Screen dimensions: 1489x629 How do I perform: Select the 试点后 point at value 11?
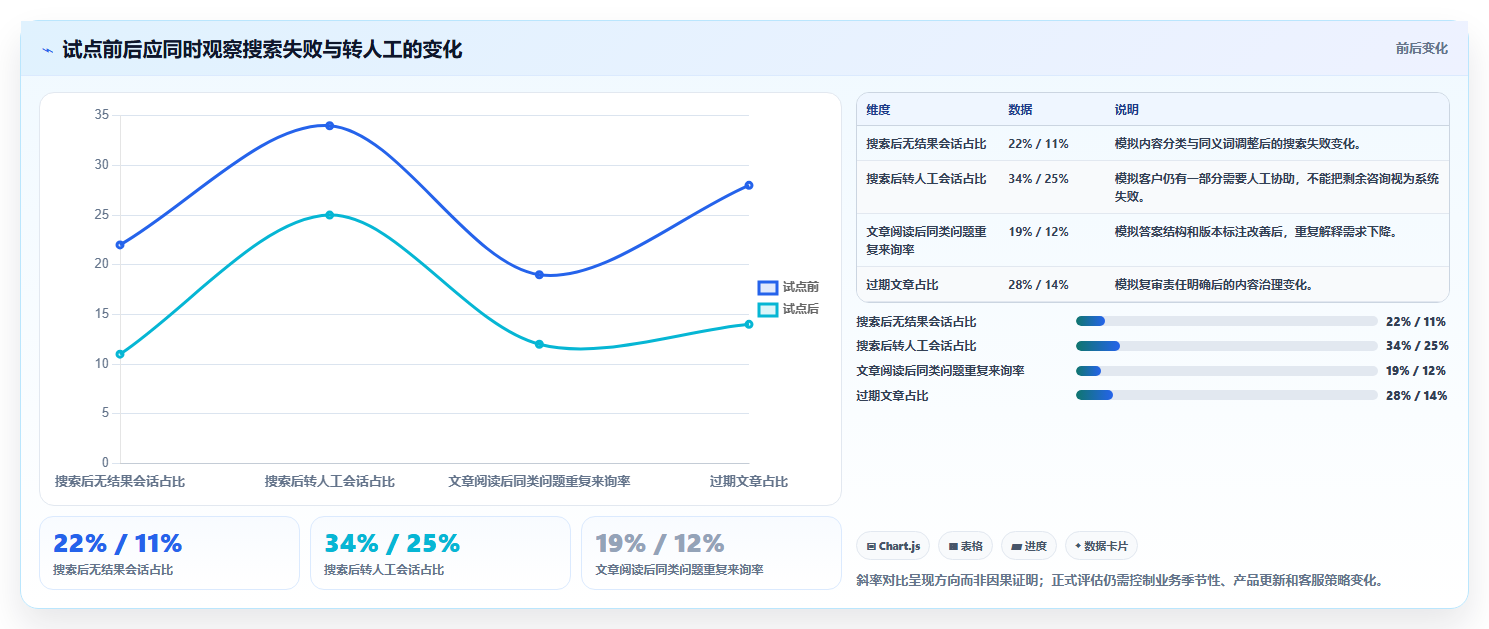pyautogui.click(x=120, y=354)
